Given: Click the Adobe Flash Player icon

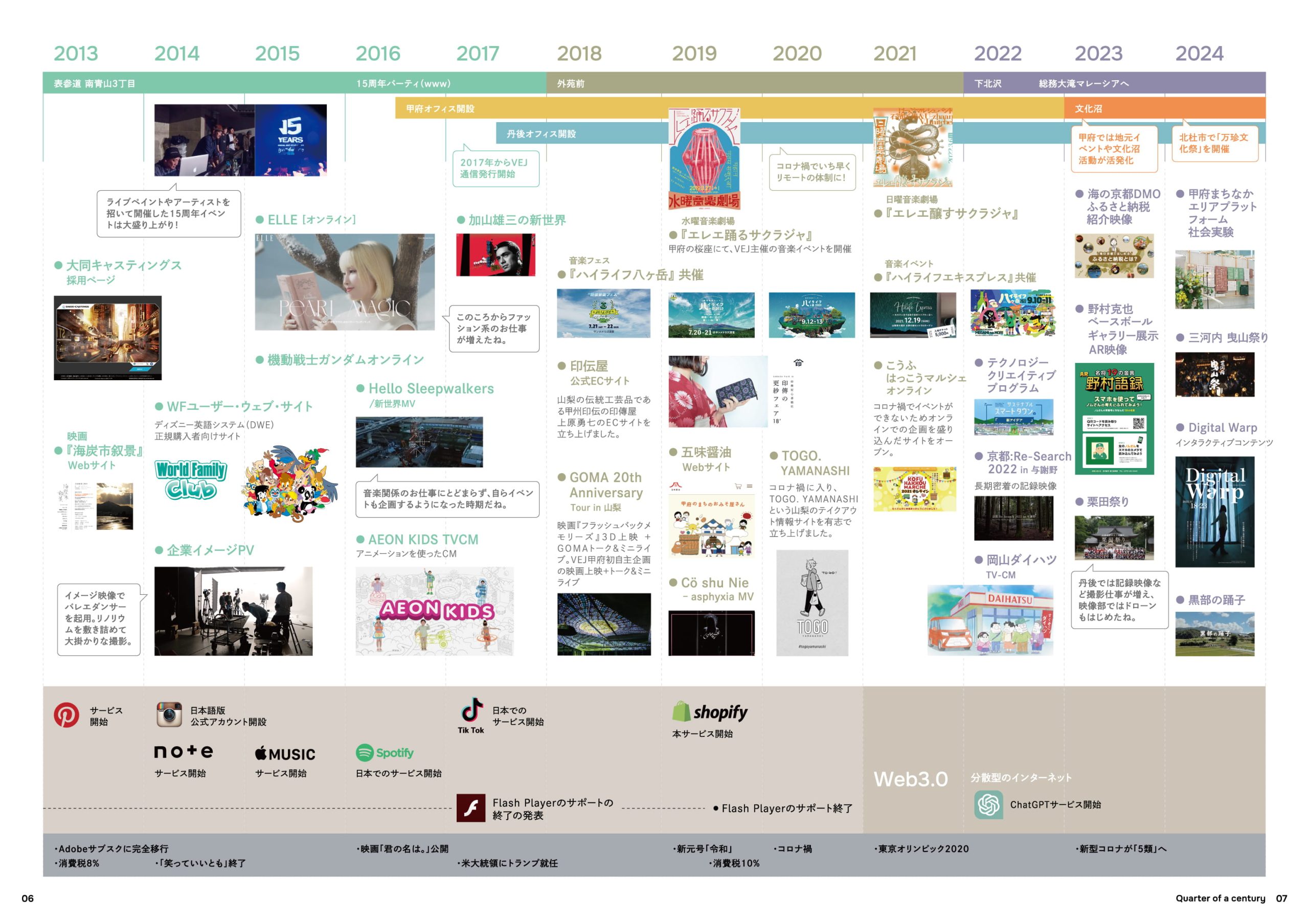Looking at the screenshot, I should (x=471, y=808).
